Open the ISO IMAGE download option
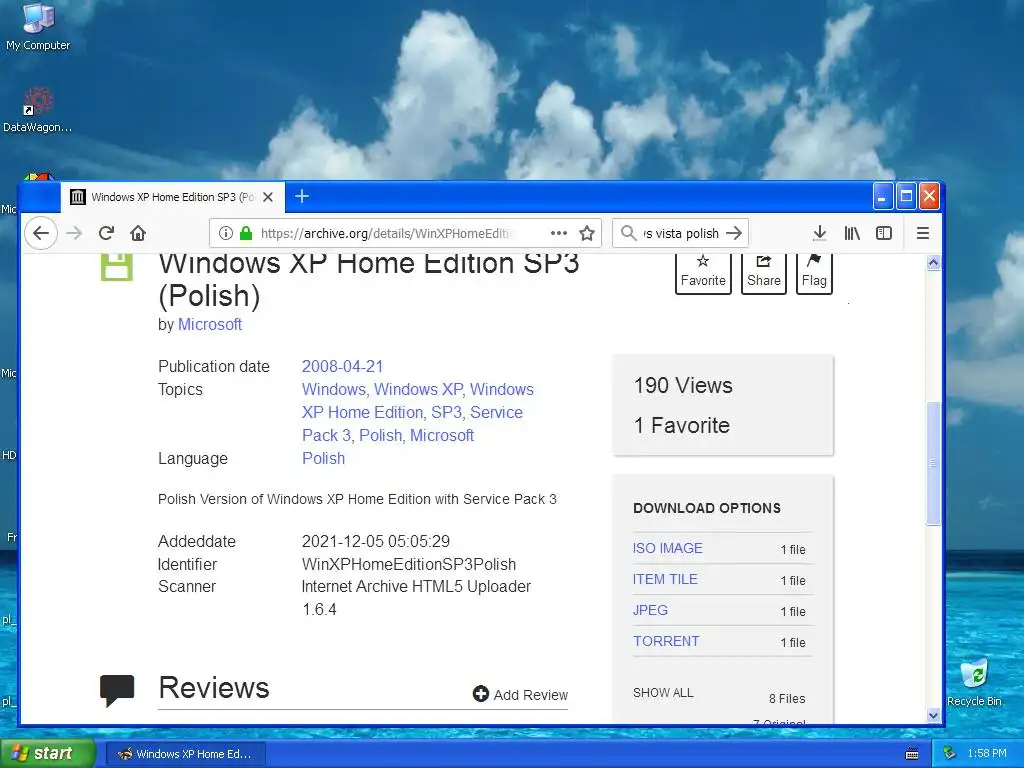 [667, 548]
